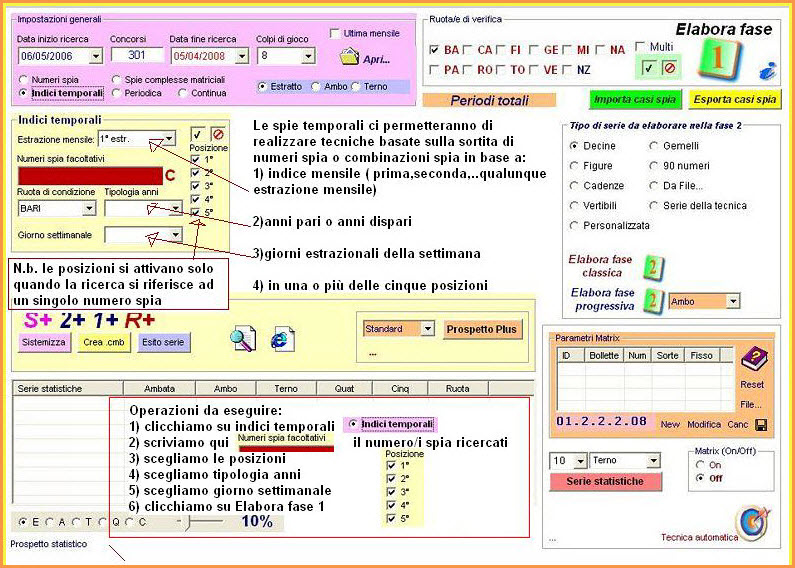Open the Ambo progressive phase dropdown
Viewport: 795px width, 568px height.
point(733,301)
